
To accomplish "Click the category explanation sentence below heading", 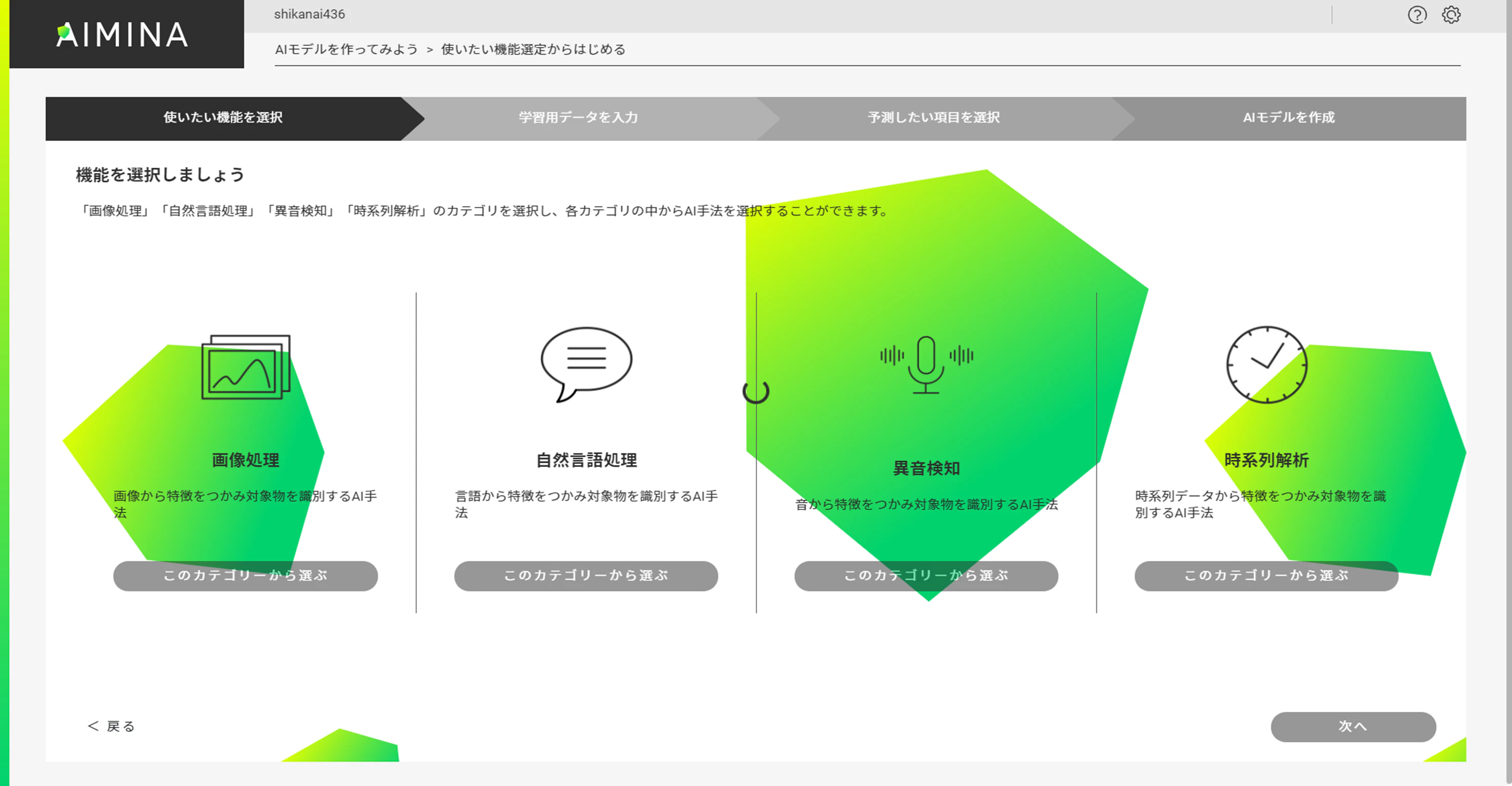I will (x=484, y=211).
